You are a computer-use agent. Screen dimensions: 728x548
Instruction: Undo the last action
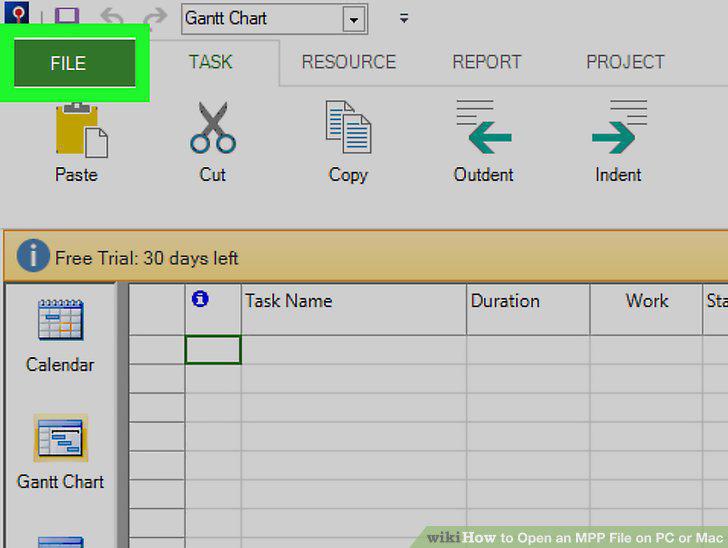tap(112, 17)
